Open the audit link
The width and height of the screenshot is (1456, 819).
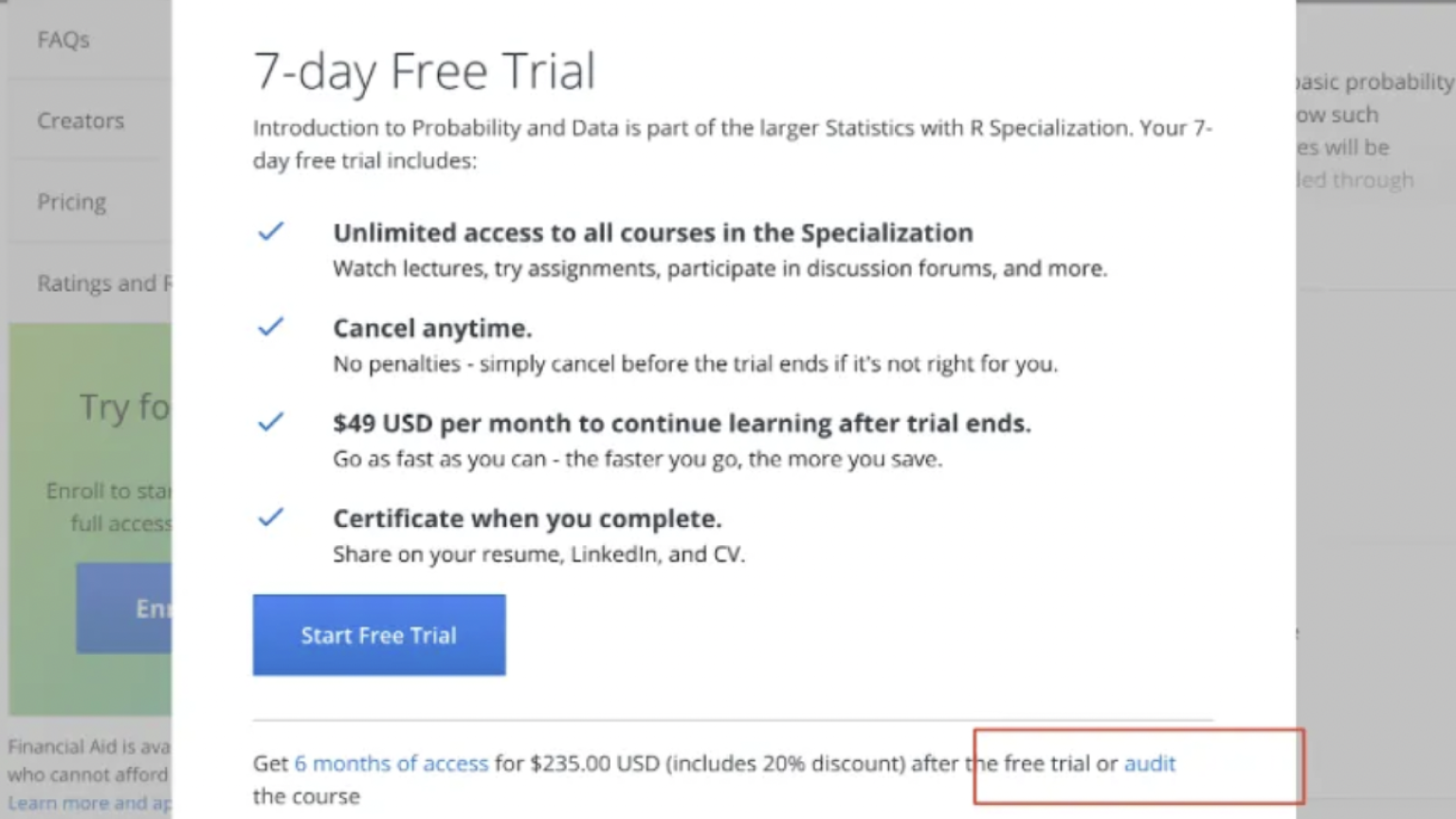pyautogui.click(x=1149, y=763)
